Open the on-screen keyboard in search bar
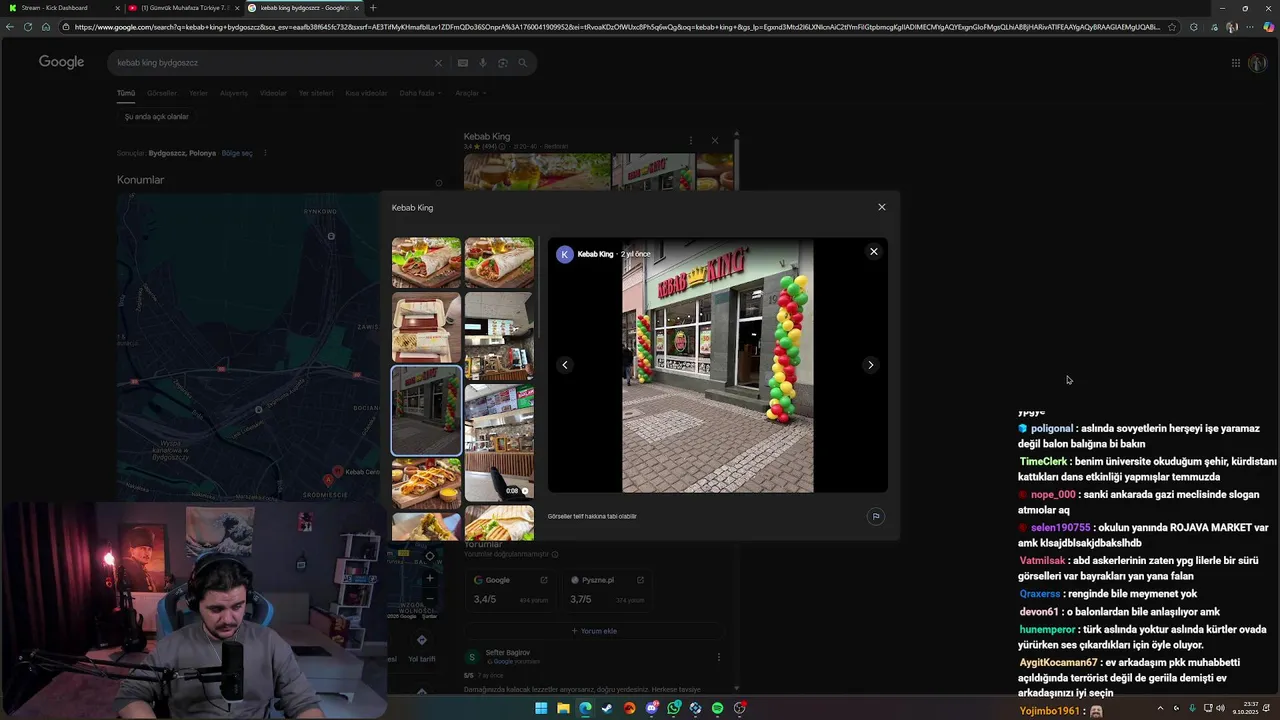The width and height of the screenshot is (1280, 720). 462,63
